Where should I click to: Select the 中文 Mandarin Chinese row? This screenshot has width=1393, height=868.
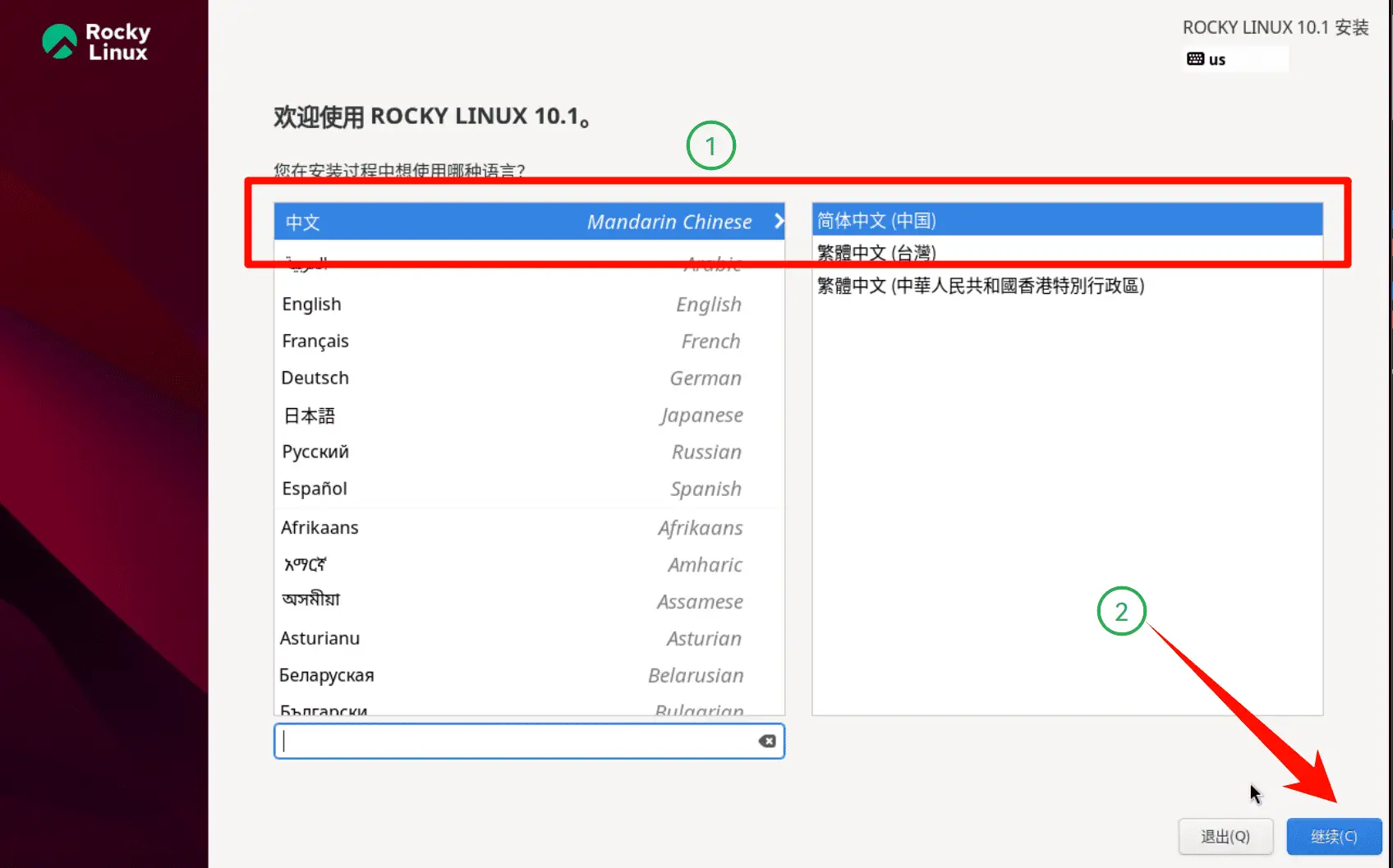[x=529, y=222]
